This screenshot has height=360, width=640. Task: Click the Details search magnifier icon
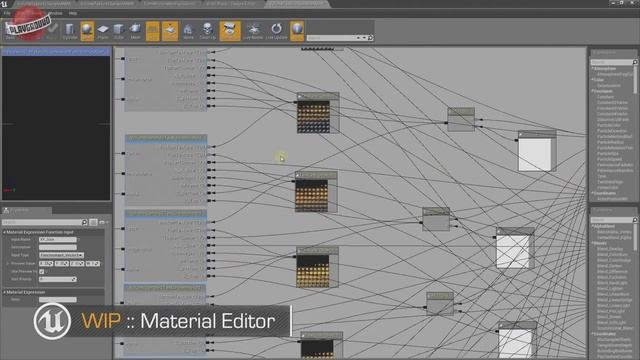click(x=84, y=222)
